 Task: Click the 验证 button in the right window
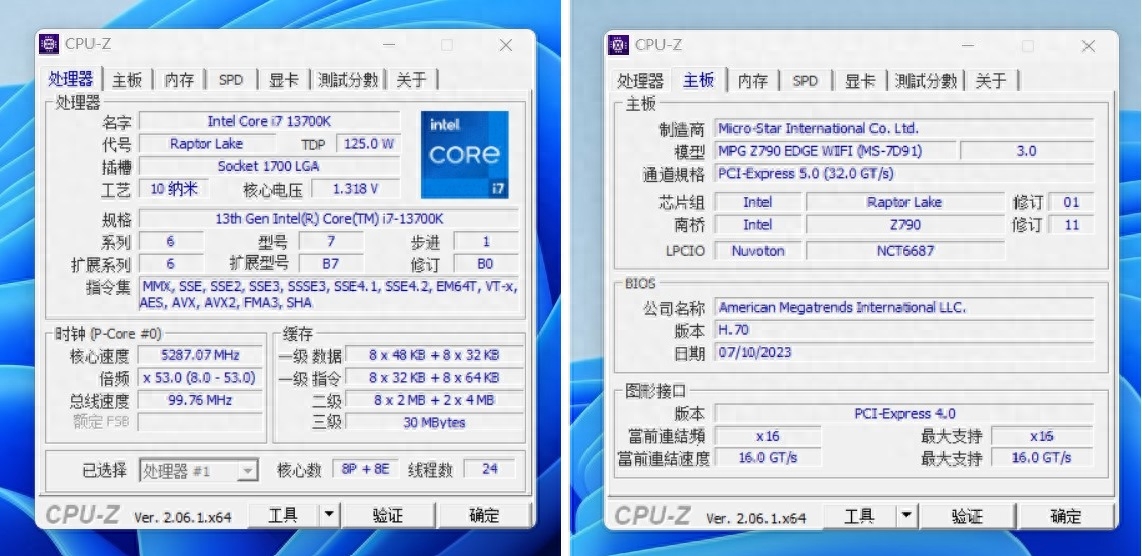point(967,516)
